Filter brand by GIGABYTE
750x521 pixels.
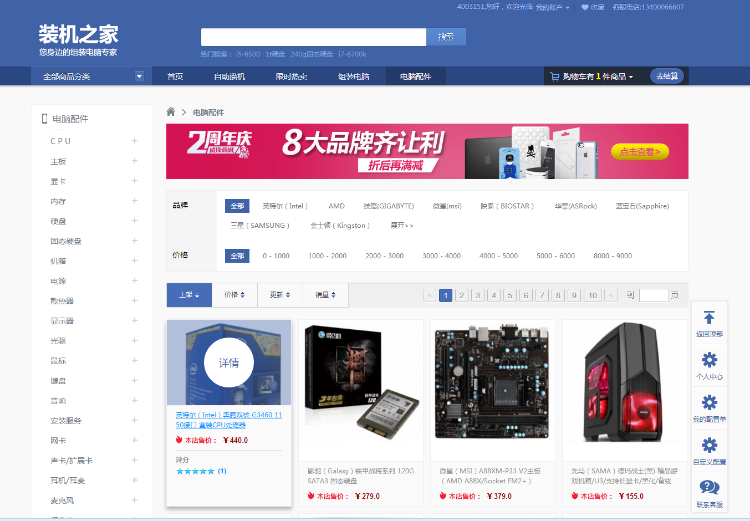[388, 206]
